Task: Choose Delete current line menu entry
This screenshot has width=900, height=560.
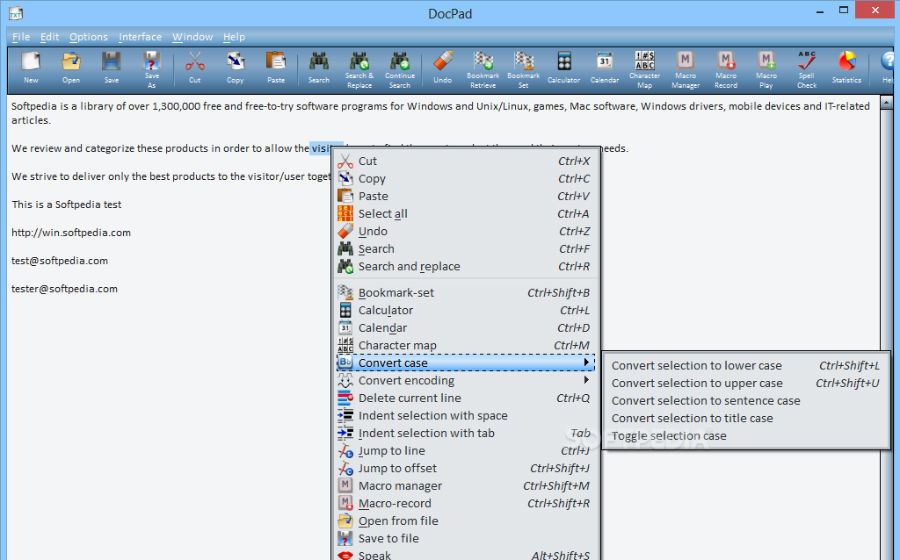Action: click(x=465, y=398)
